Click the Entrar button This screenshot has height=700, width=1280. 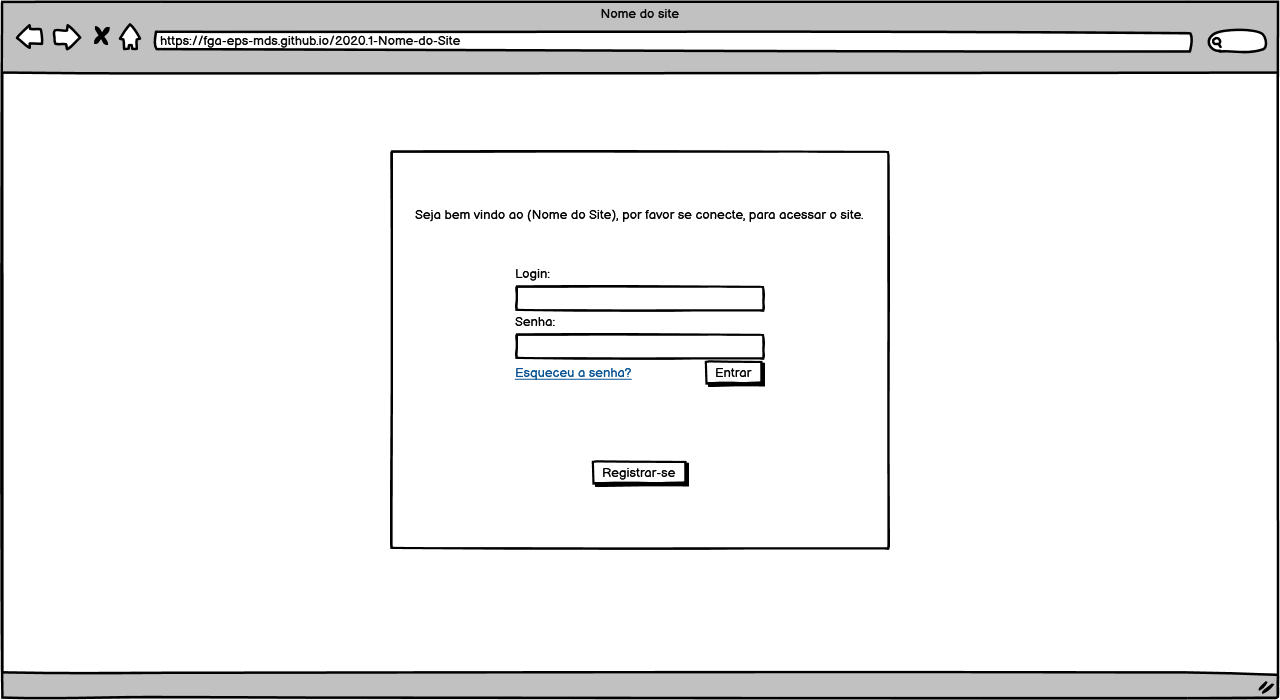(734, 373)
